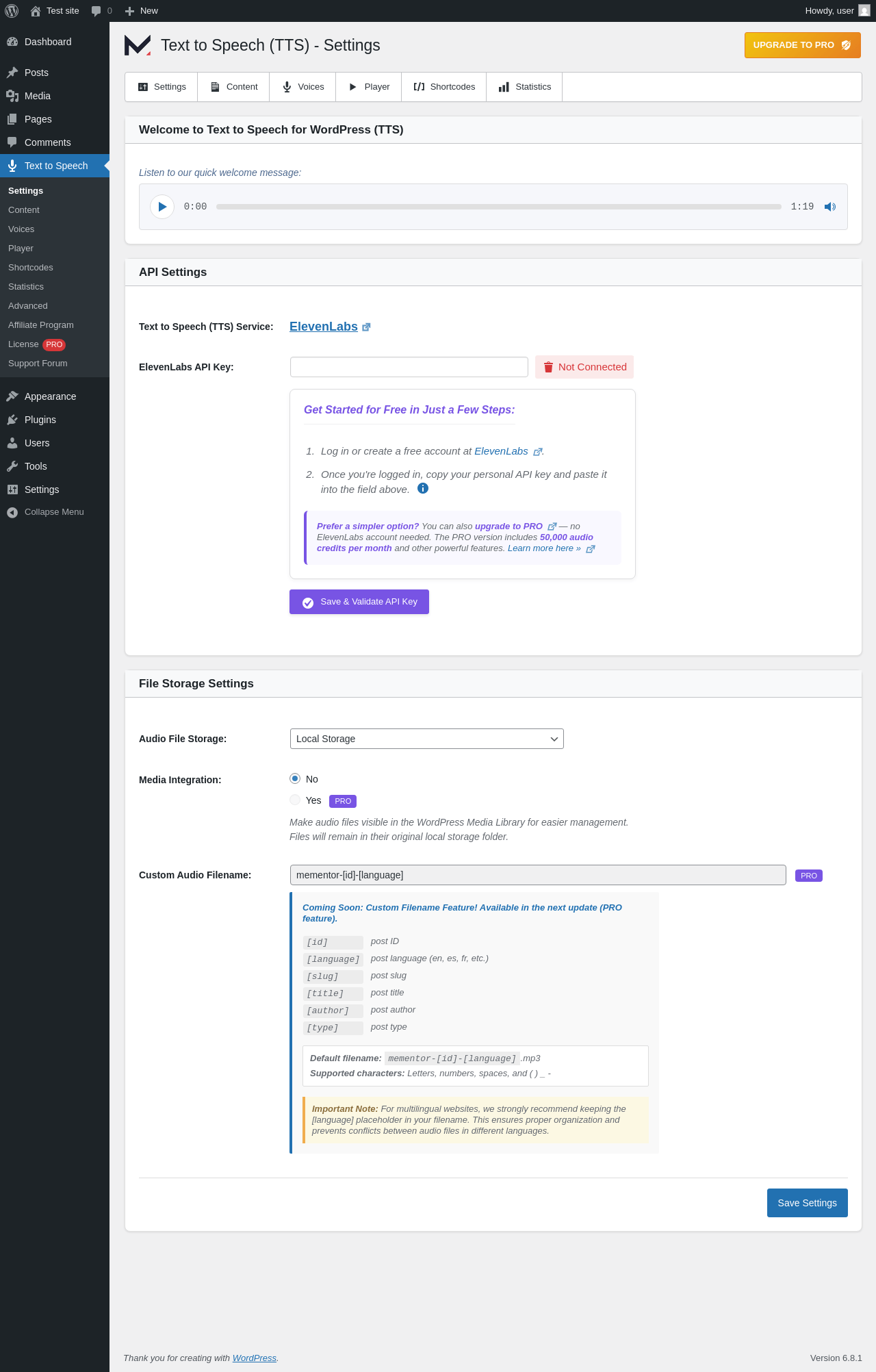Open Affiliate Program in the sidebar
The width and height of the screenshot is (876, 1372).
(41, 325)
